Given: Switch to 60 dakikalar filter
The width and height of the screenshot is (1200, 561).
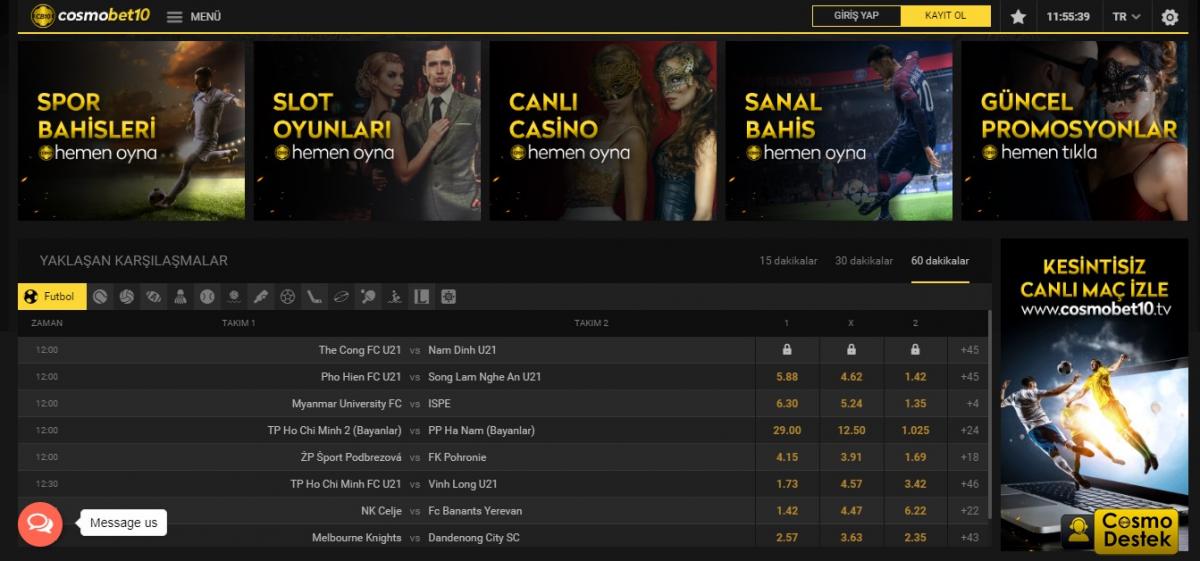Looking at the screenshot, I should [x=940, y=261].
